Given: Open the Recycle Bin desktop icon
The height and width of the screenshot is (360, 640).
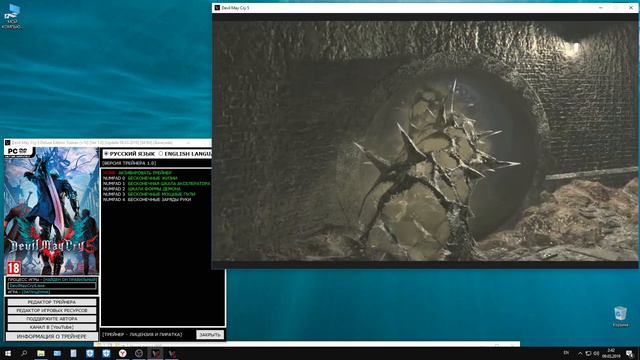Looking at the screenshot, I should pos(620,317).
